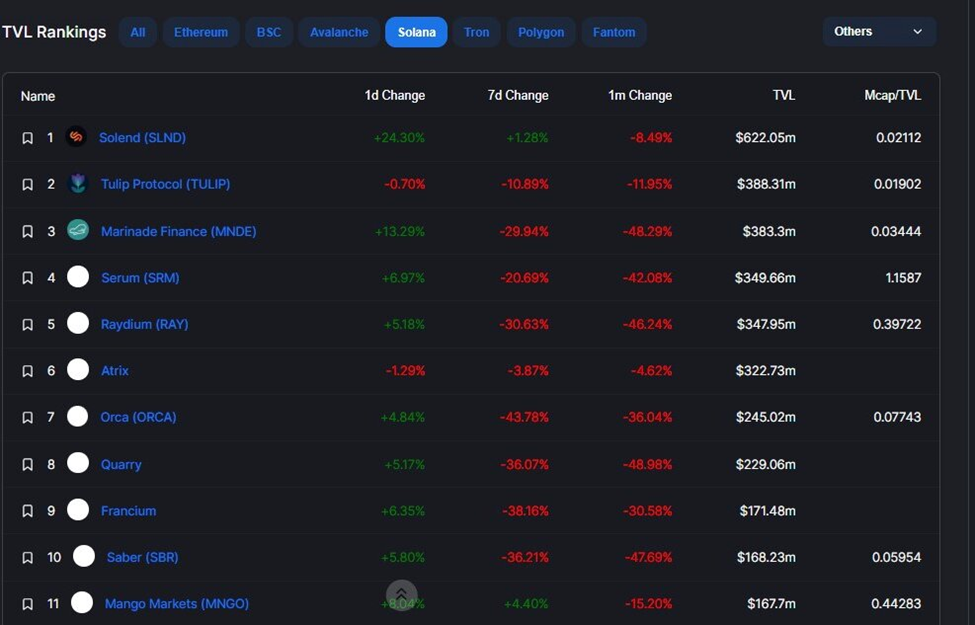Image resolution: width=975 pixels, height=625 pixels.
Task: Select the Fantom chain filter
Action: pos(614,32)
